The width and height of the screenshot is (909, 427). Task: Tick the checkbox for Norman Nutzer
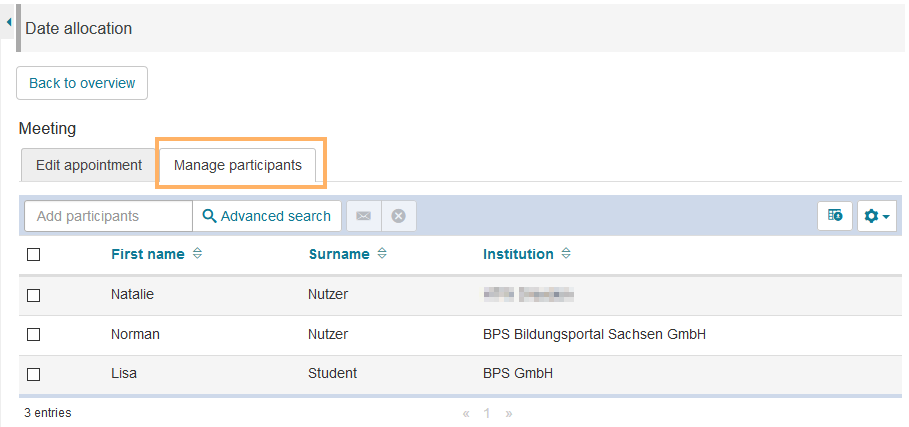coord(34,334)
